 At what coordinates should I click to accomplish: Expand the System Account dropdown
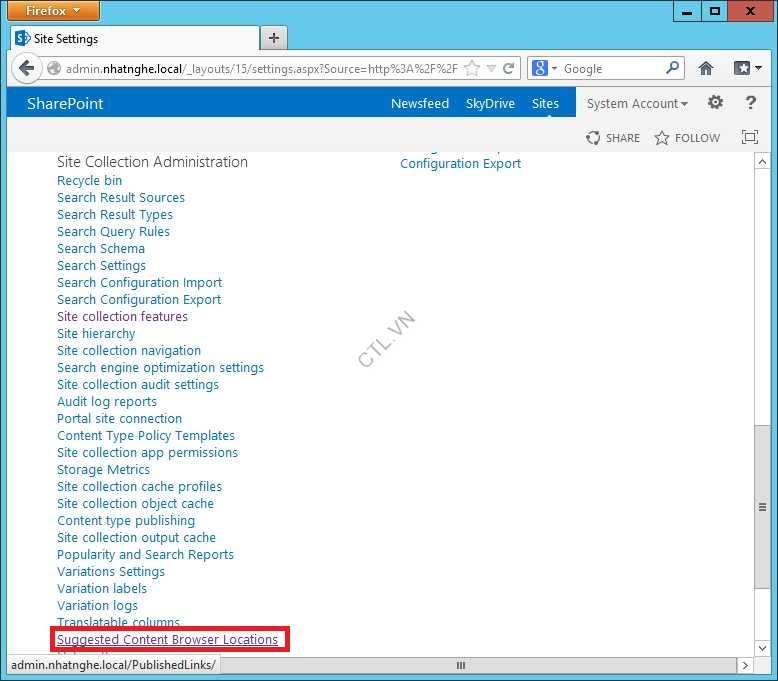[637, 103]
